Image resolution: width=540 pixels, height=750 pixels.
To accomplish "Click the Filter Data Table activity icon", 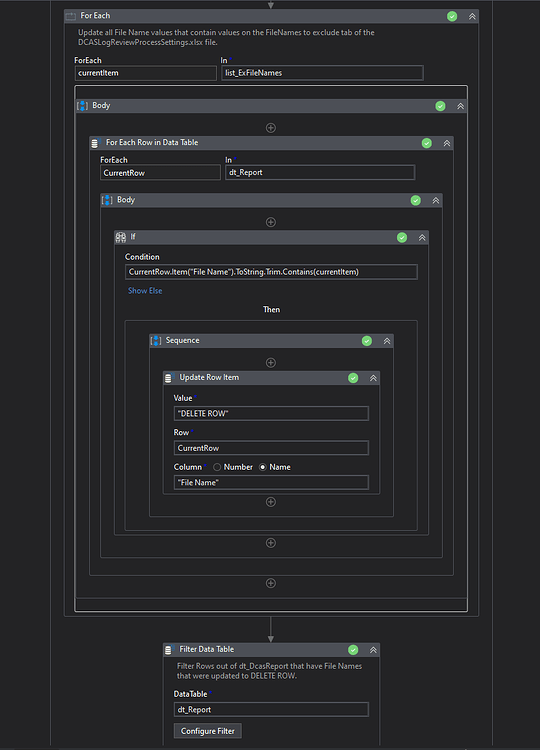I will pos(168,650).
